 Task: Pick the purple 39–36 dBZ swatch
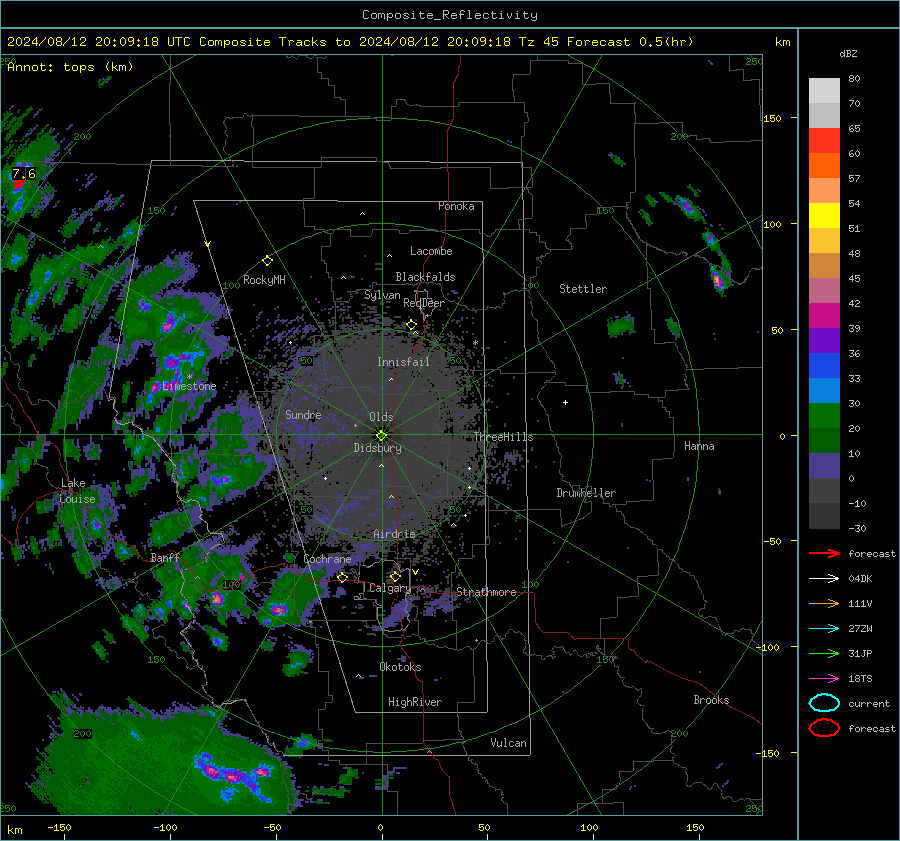[824, 340]
